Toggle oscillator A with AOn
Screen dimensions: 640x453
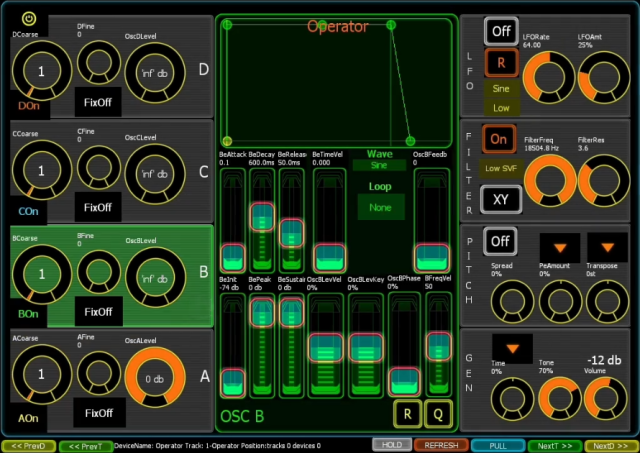(28, 418)
